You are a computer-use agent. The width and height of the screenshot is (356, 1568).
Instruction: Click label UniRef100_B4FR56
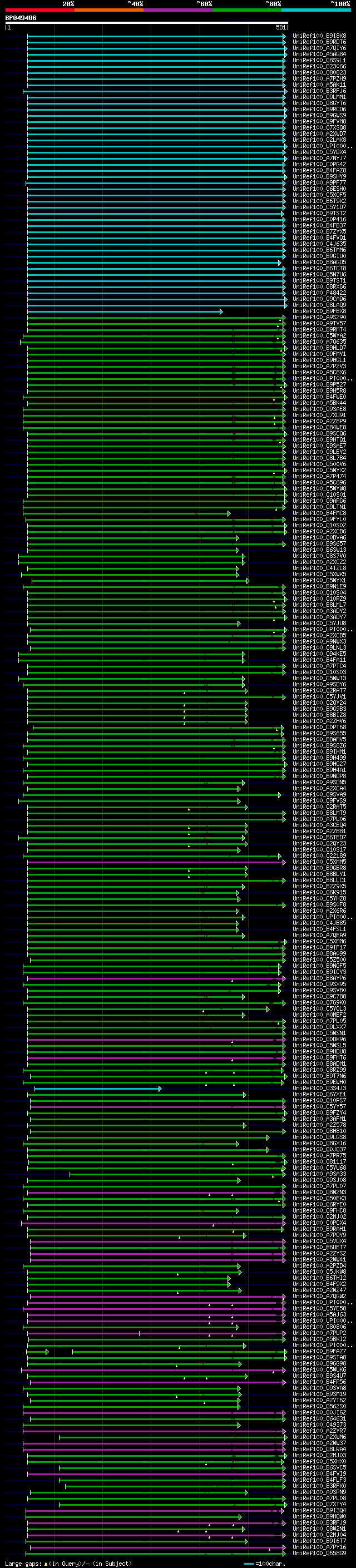[319, 1382]
